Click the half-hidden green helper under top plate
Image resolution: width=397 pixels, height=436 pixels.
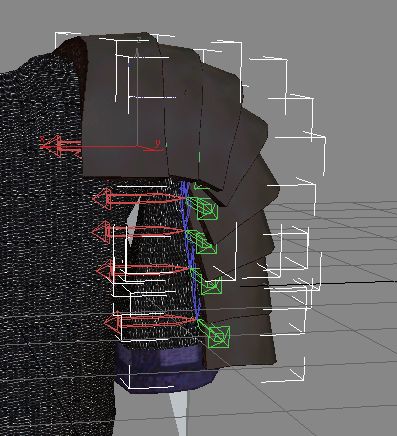coord(201,186)
